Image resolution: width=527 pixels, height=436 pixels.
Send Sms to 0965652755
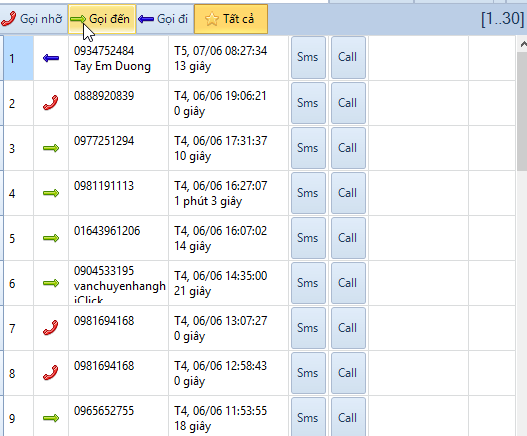click(308, 417)
